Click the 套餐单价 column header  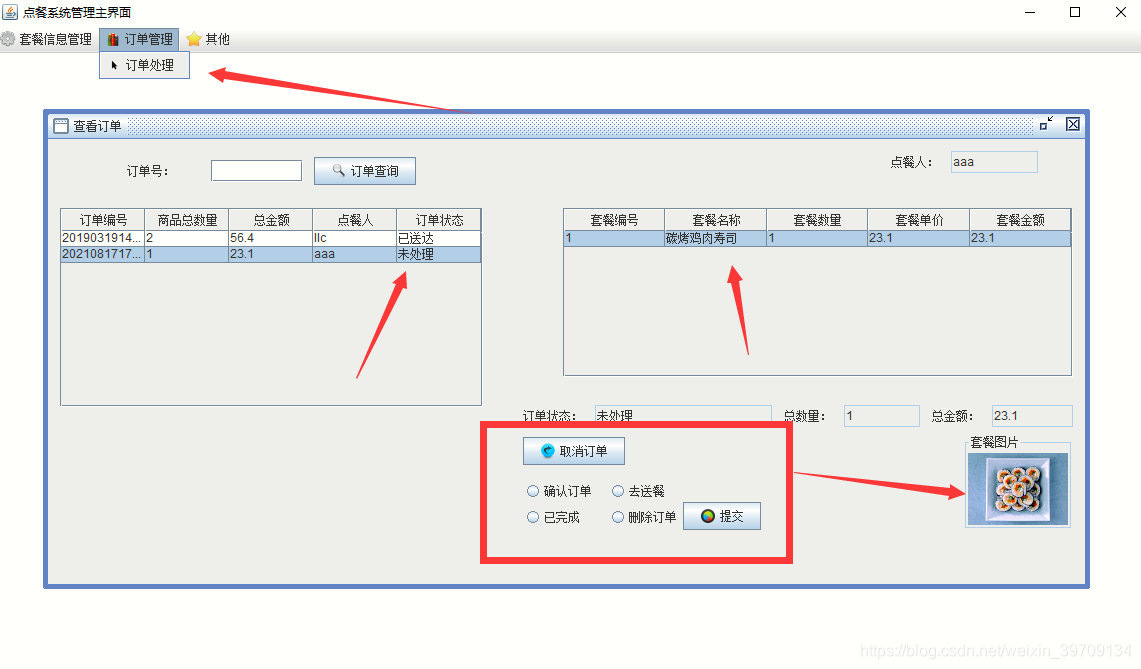[919, 220]
